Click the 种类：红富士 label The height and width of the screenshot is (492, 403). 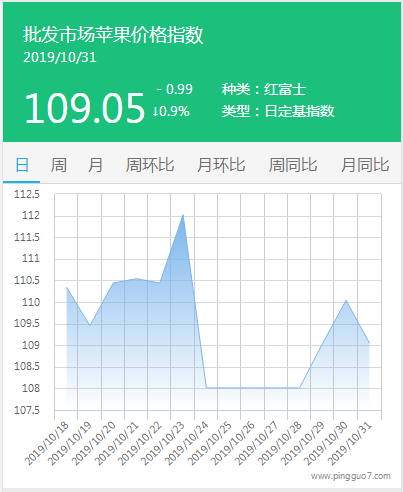pyautogui.click(x=264, y=89)
